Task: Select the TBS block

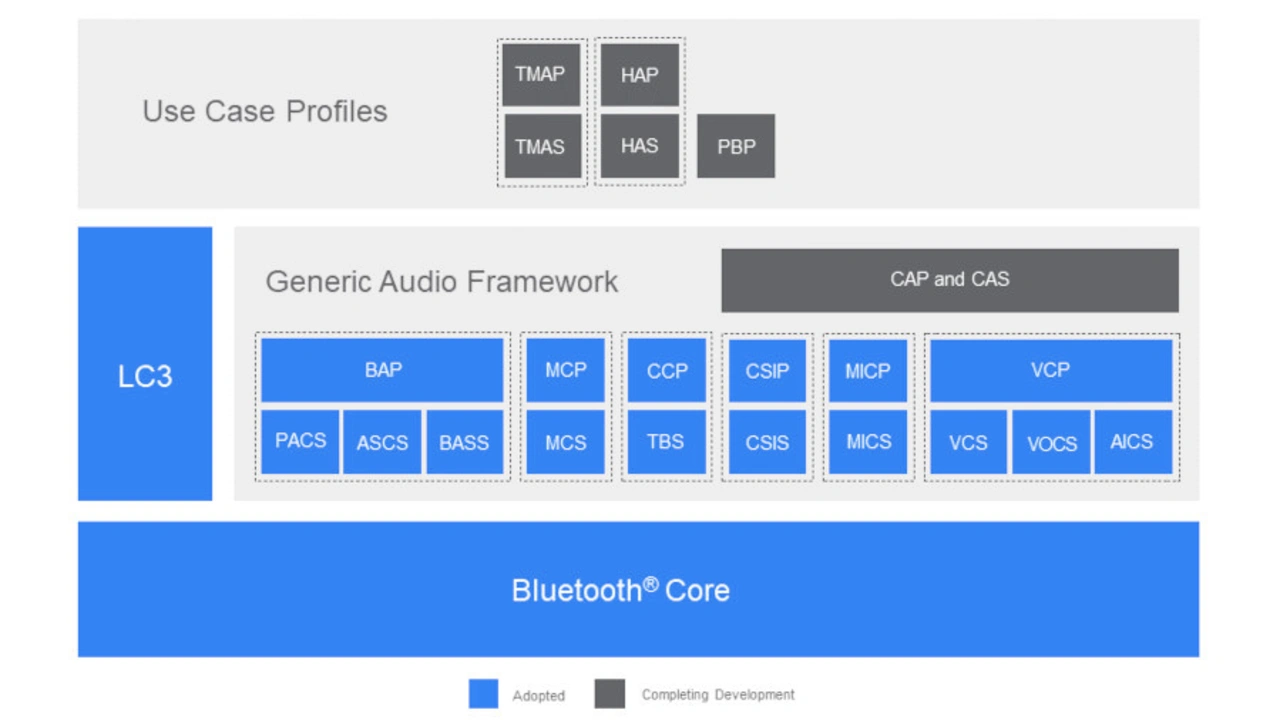Action: 667,442
